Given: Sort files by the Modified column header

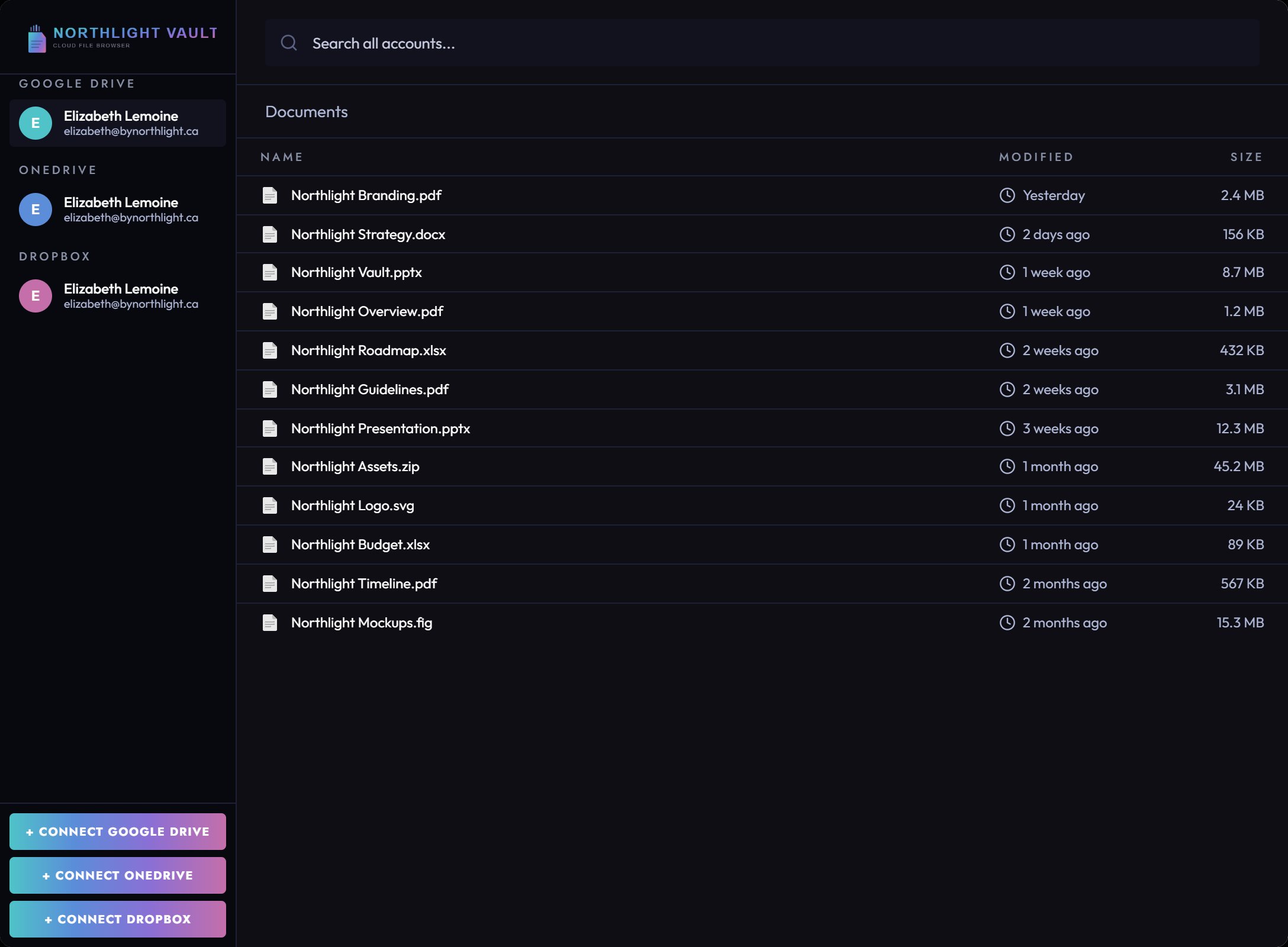Looking at the screenshot, I should (x=1036, y=157).
